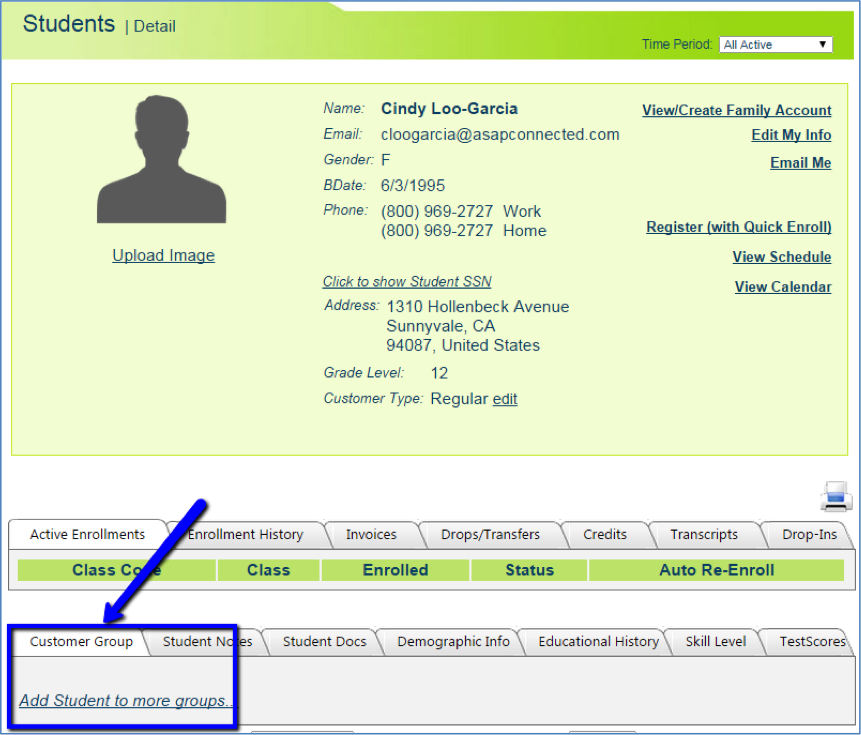This screenshot has height=735, width=861.
Task: Click Edit My Info link
Action: [x=791, y=135]
